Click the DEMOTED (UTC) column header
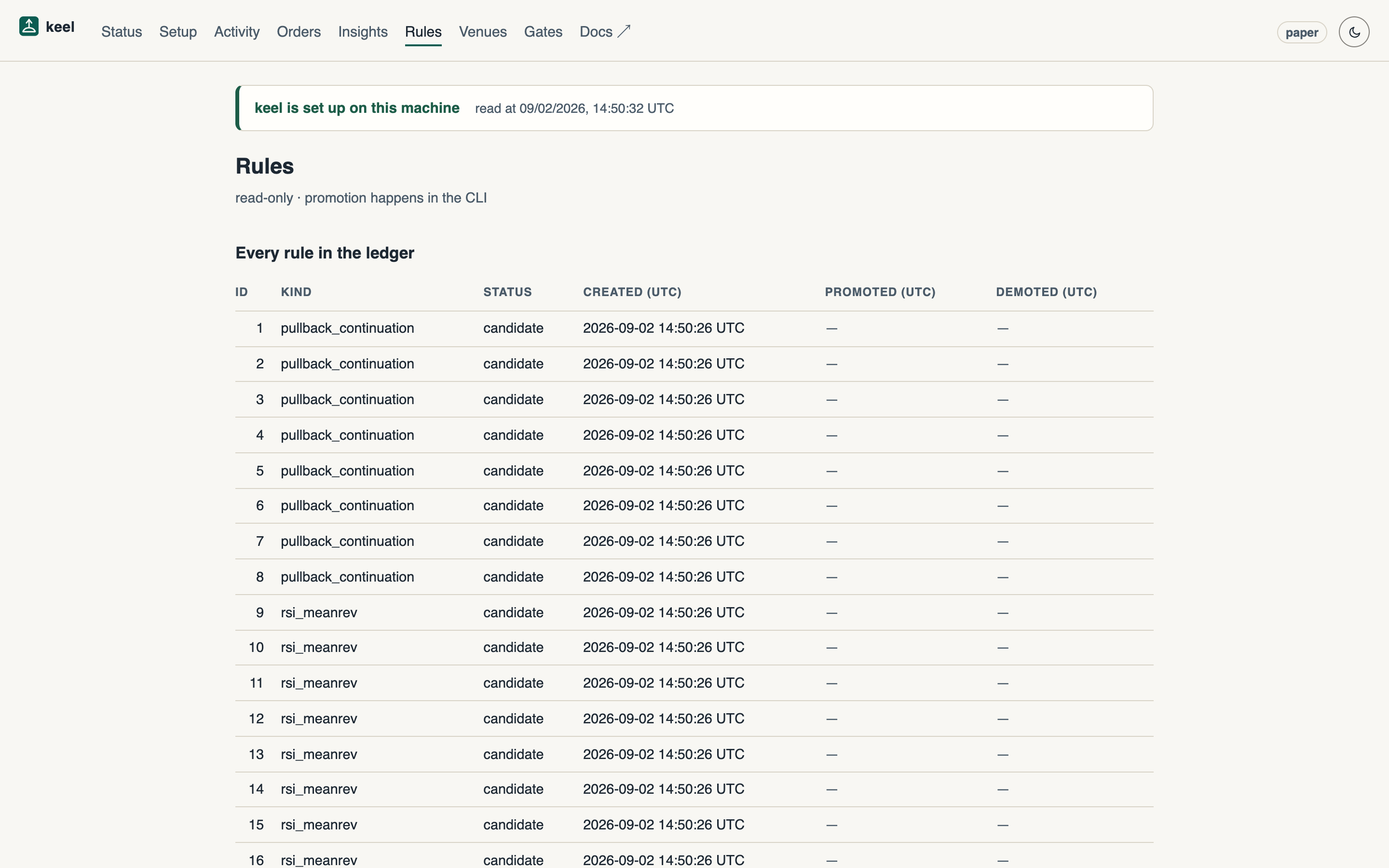Viewport: 1389px width, 868px height. click(1047, 292)
